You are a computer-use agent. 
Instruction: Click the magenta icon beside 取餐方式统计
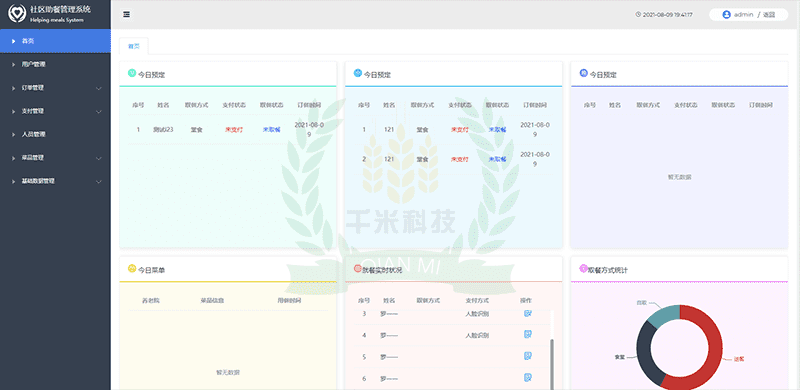pyautogui.click(x=584, y=269)
